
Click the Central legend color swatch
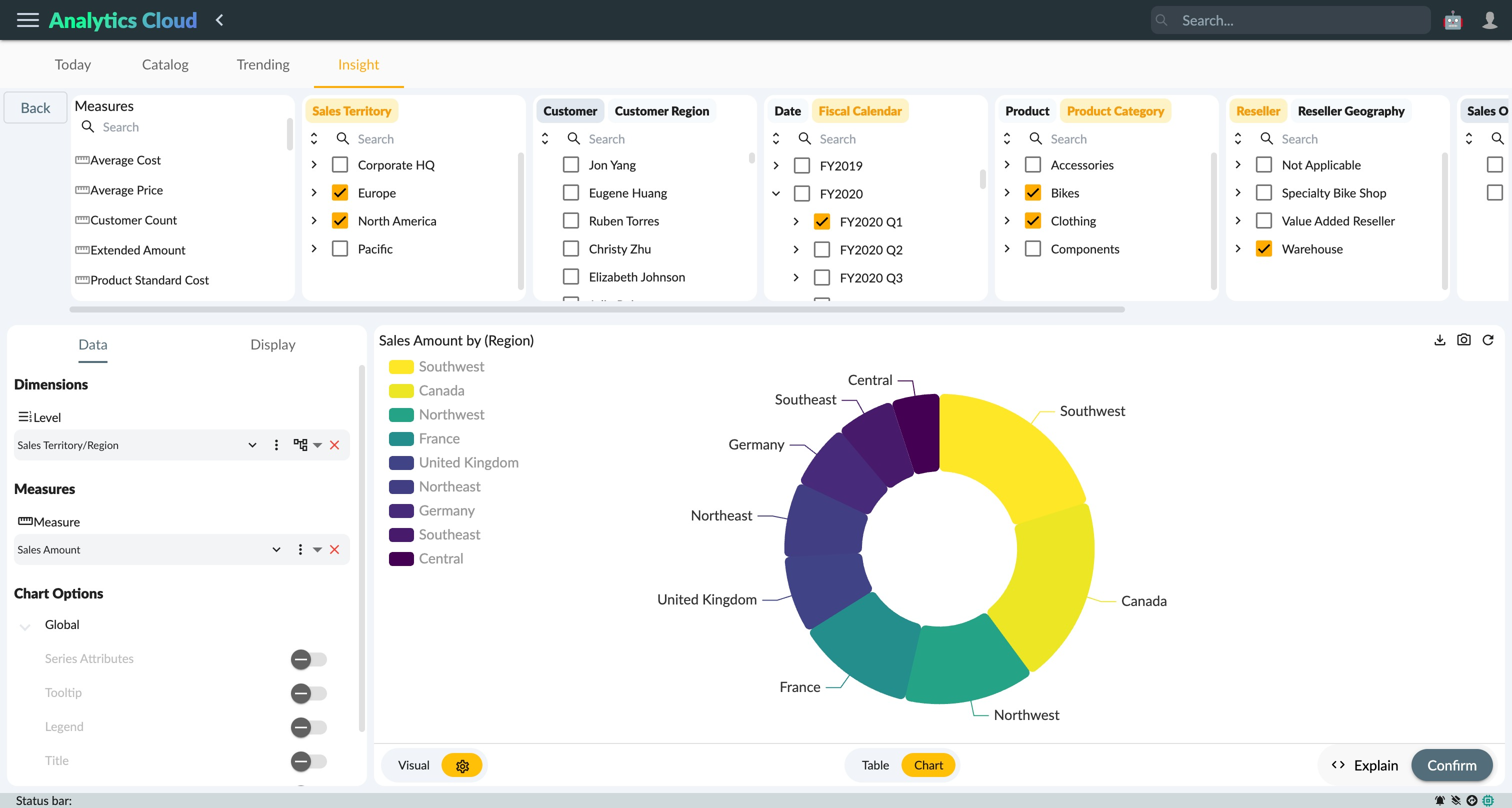[x=401, y=558]
